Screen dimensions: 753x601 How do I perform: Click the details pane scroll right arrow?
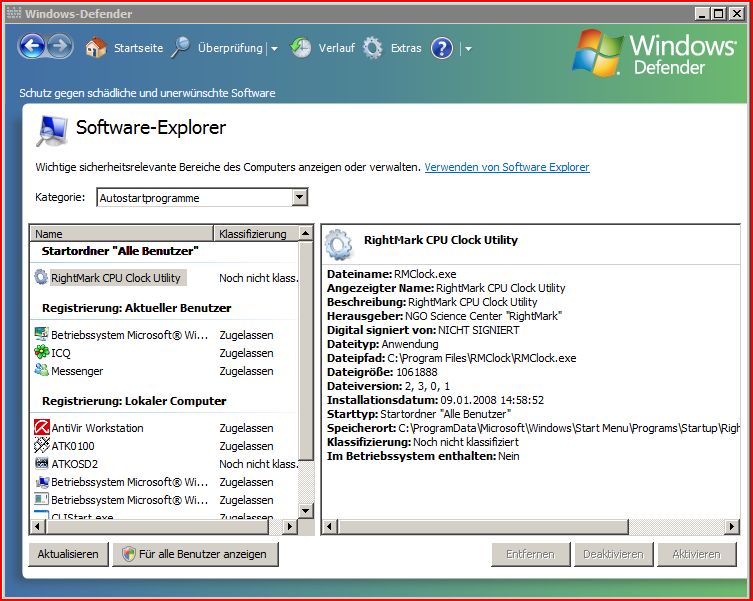click(x=731, y=527)
